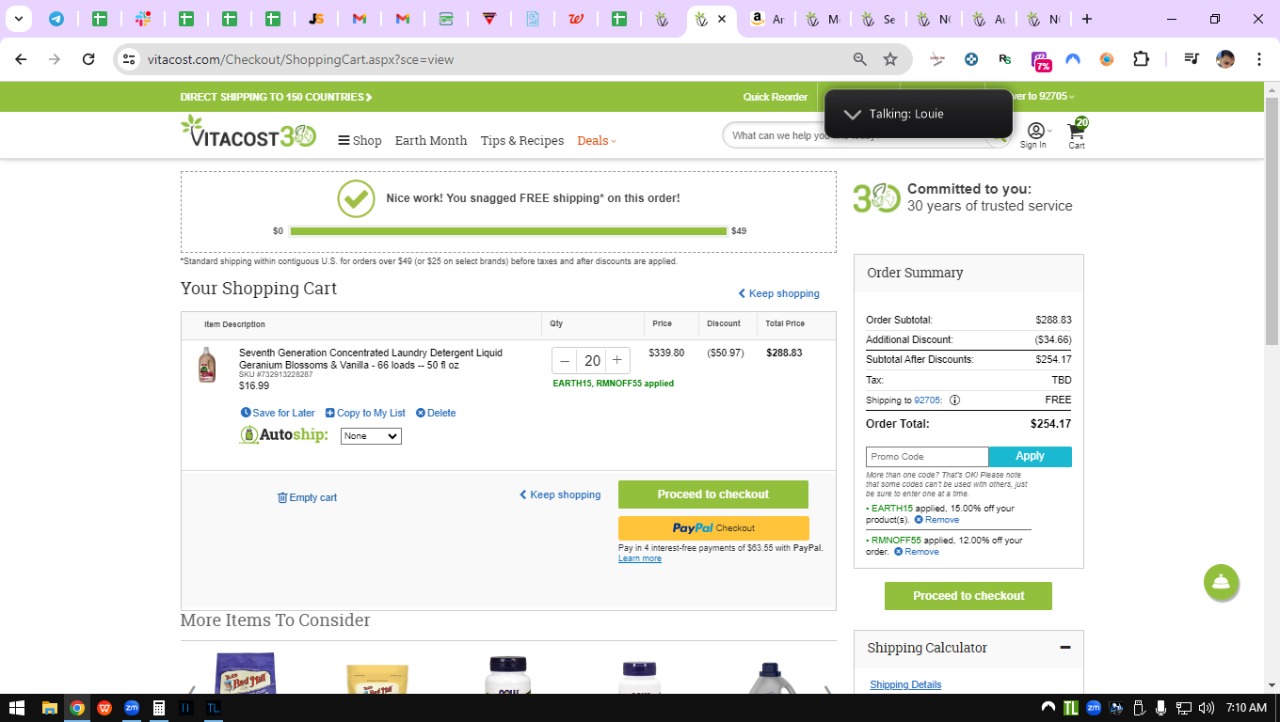Viewport: 1280px width, 722px height.
Task: Click the green chat bell floating button
Action: pos(1221,582)
